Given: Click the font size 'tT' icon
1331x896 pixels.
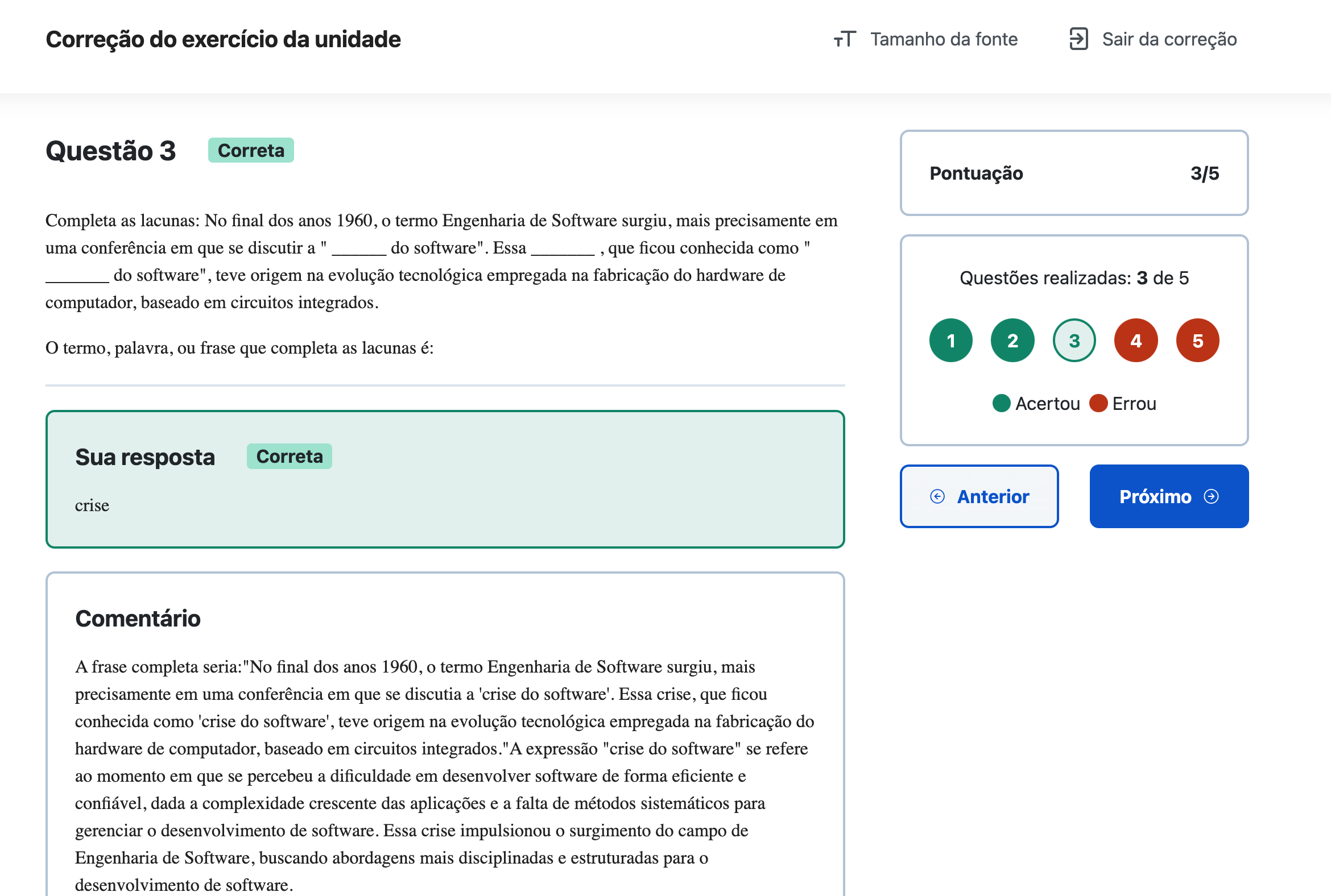Looking at the screenshot, I should pos(845,39).
